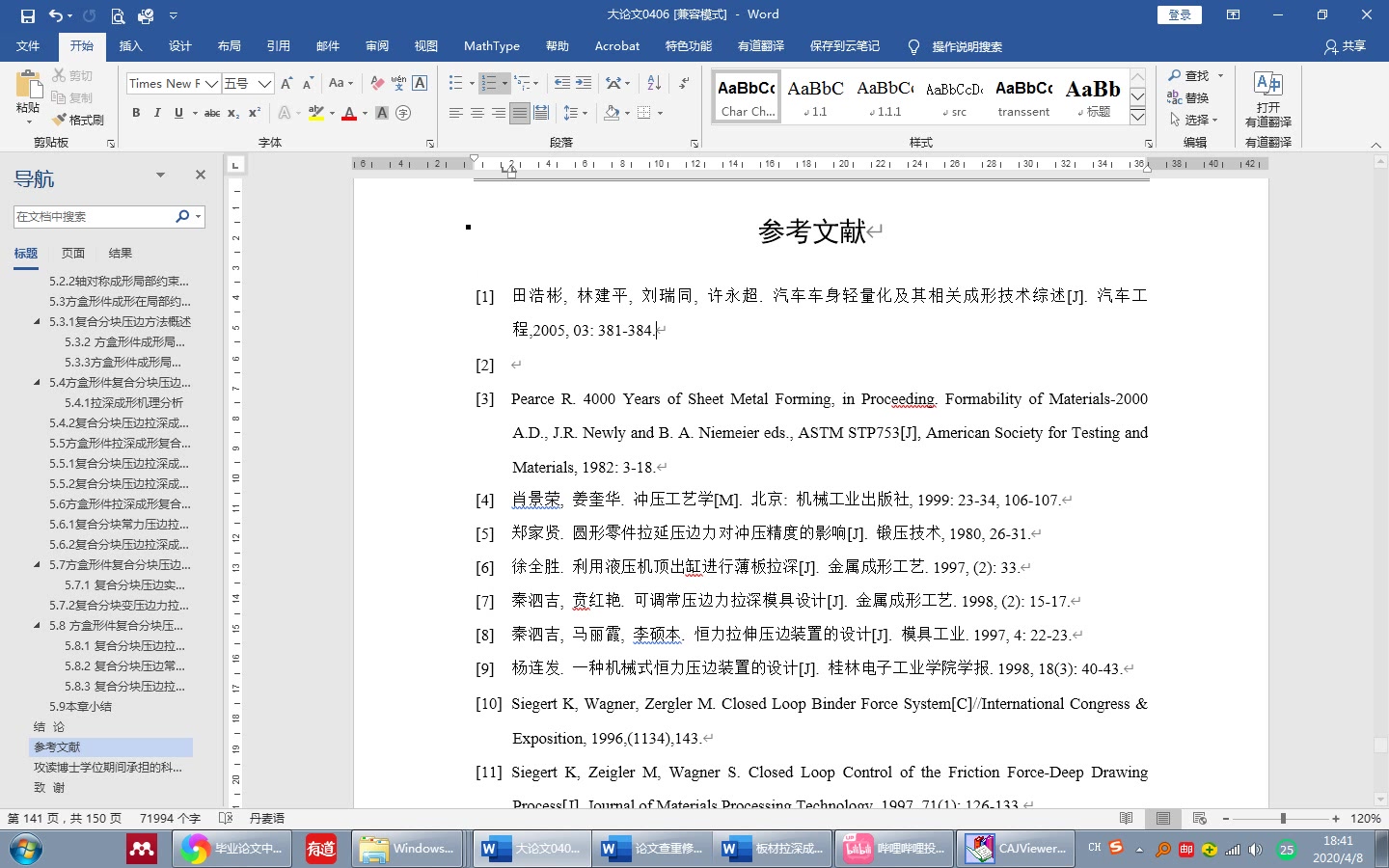Click the Youdao translate (打开有道翻译) icon
Image resolution: width=1389 pixels, height=868 pixels.
point(1267,98)
